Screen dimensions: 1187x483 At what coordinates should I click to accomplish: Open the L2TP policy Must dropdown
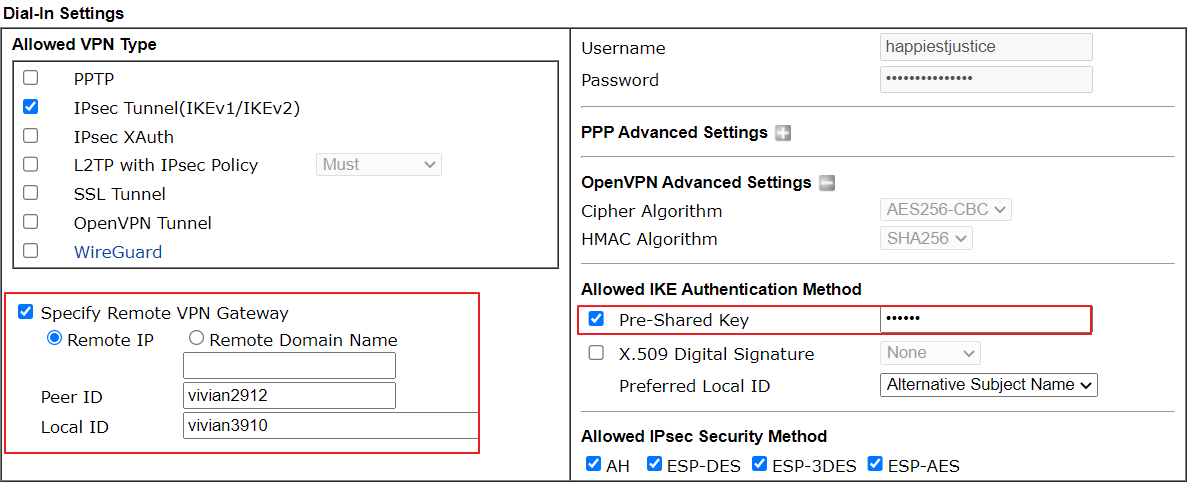coord(379,164)
